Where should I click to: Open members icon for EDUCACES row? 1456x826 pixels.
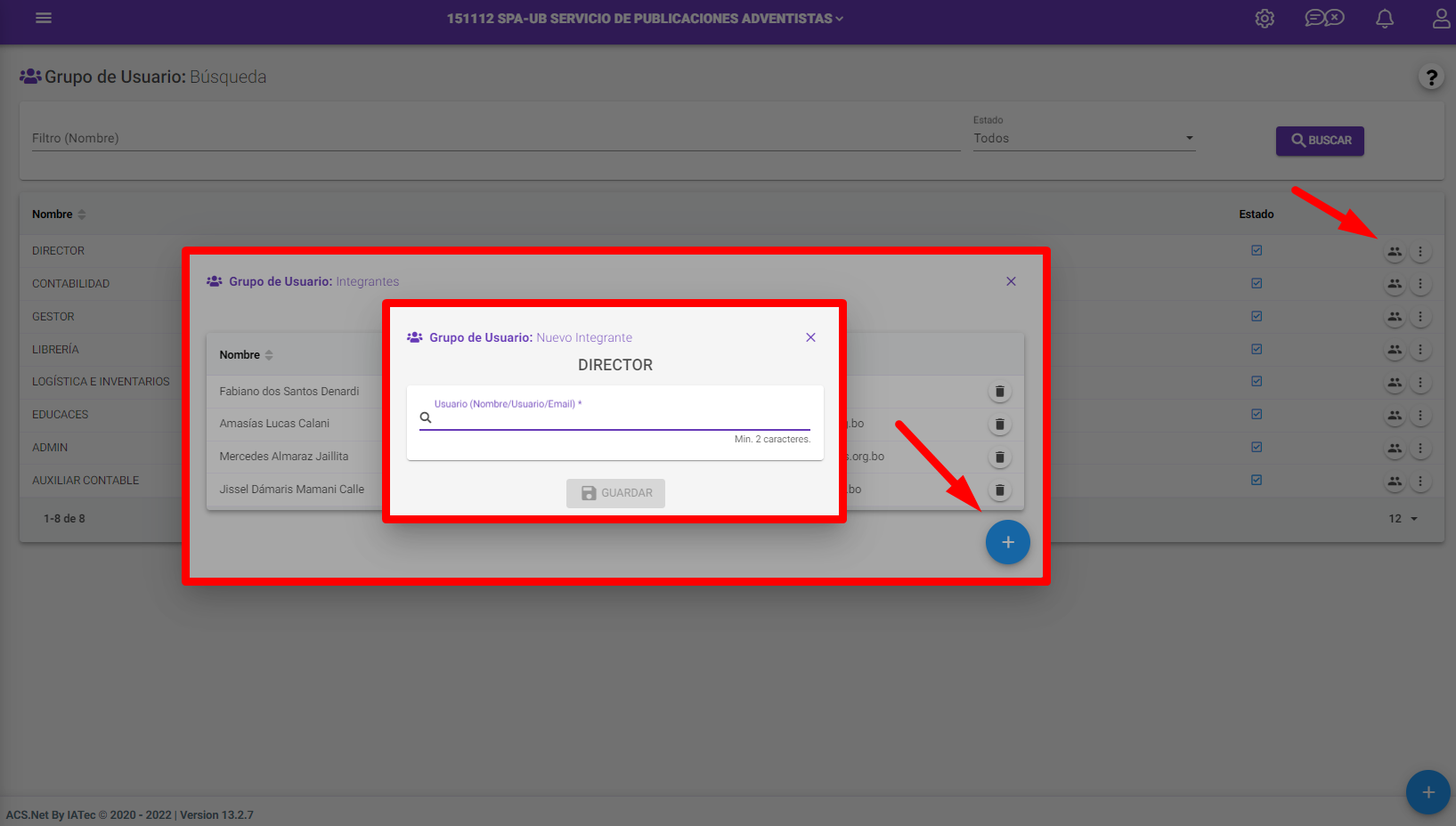1395,416
